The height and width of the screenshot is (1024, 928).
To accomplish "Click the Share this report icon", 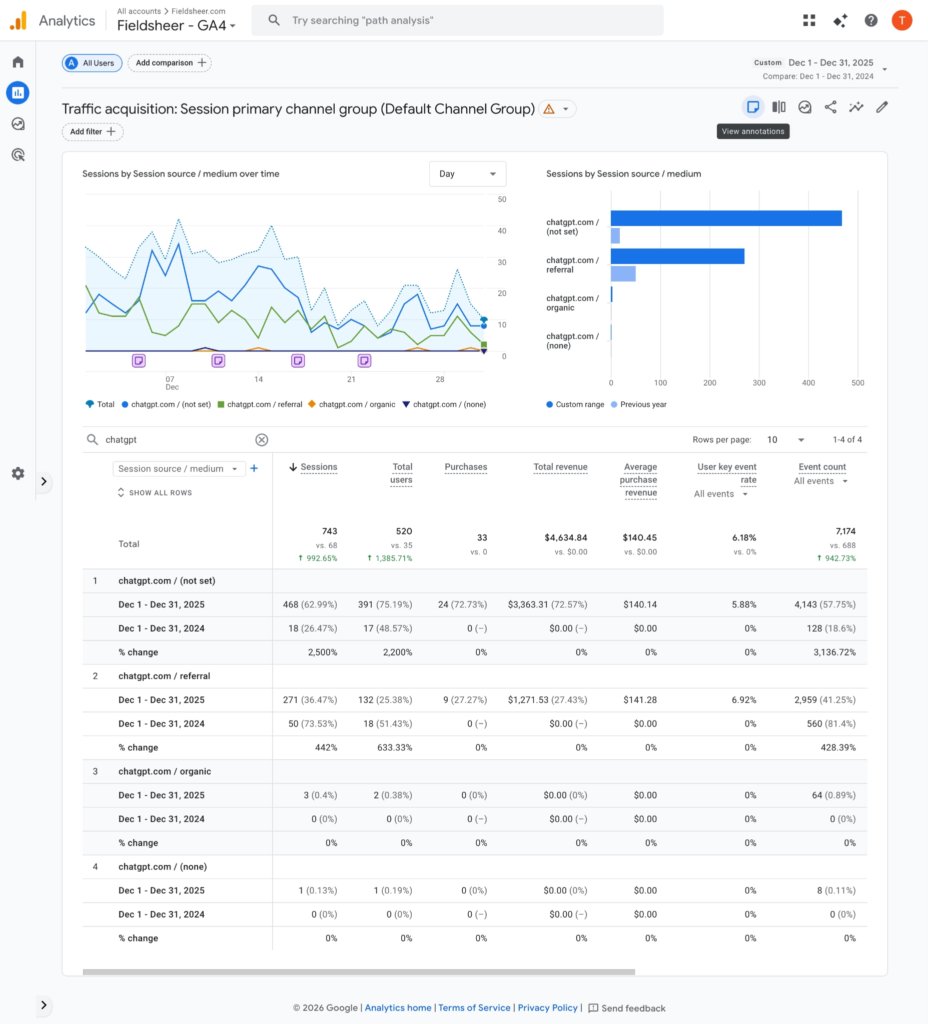I will click(830, 107).
